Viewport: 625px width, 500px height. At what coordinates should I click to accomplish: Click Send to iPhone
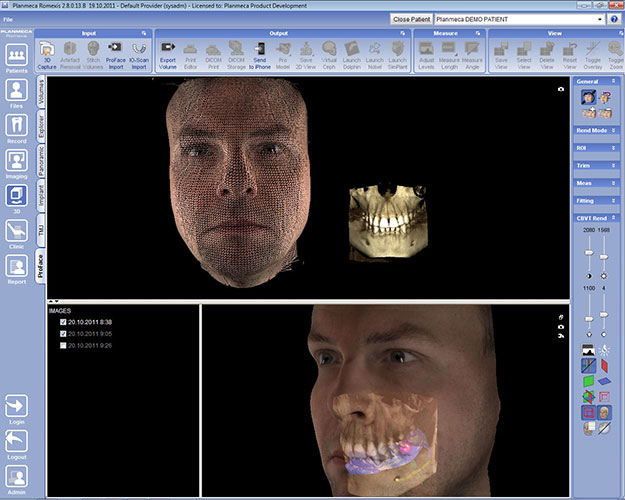260,55
